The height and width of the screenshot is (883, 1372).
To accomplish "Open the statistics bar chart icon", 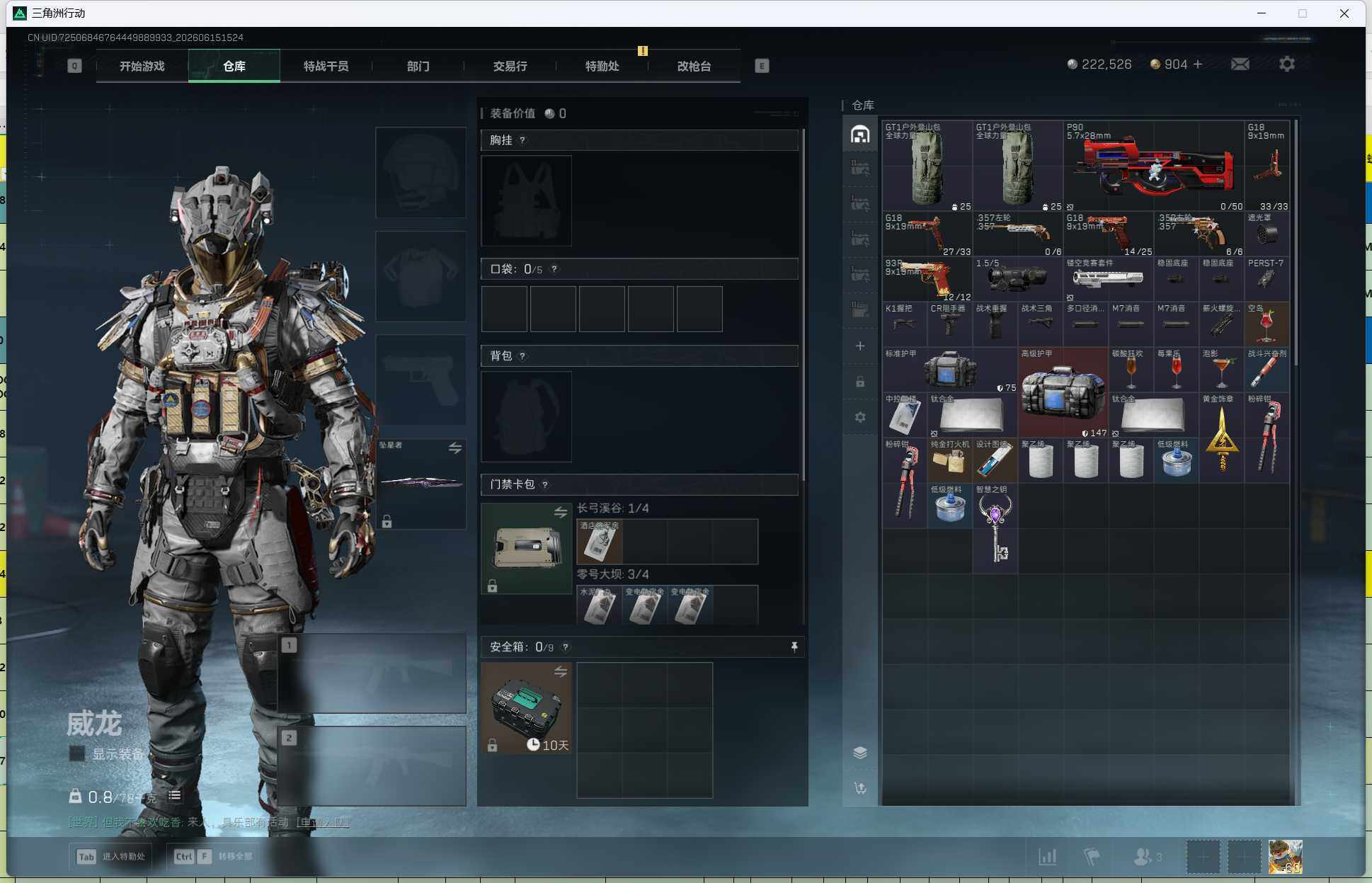I will pos(1048,857).
